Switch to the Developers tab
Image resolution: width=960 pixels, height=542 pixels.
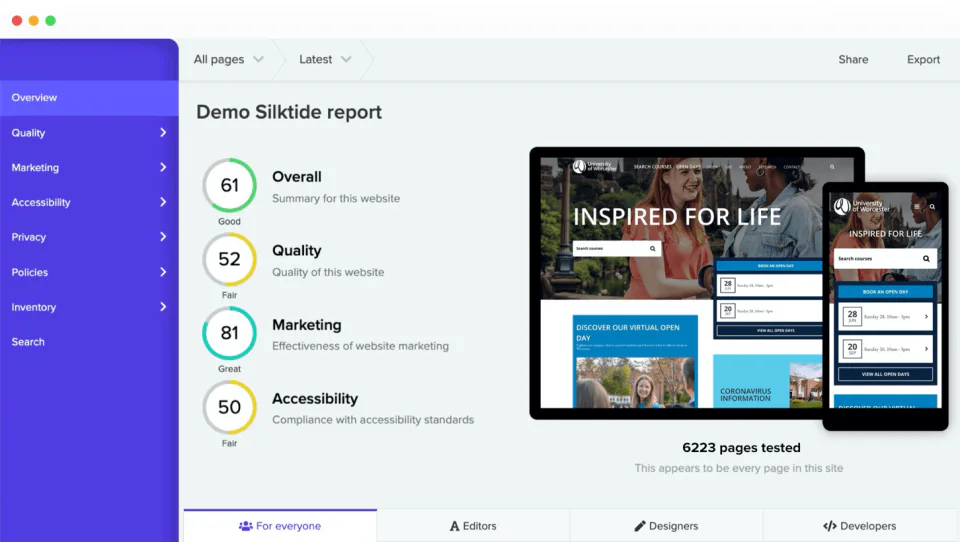click(860, 526)
